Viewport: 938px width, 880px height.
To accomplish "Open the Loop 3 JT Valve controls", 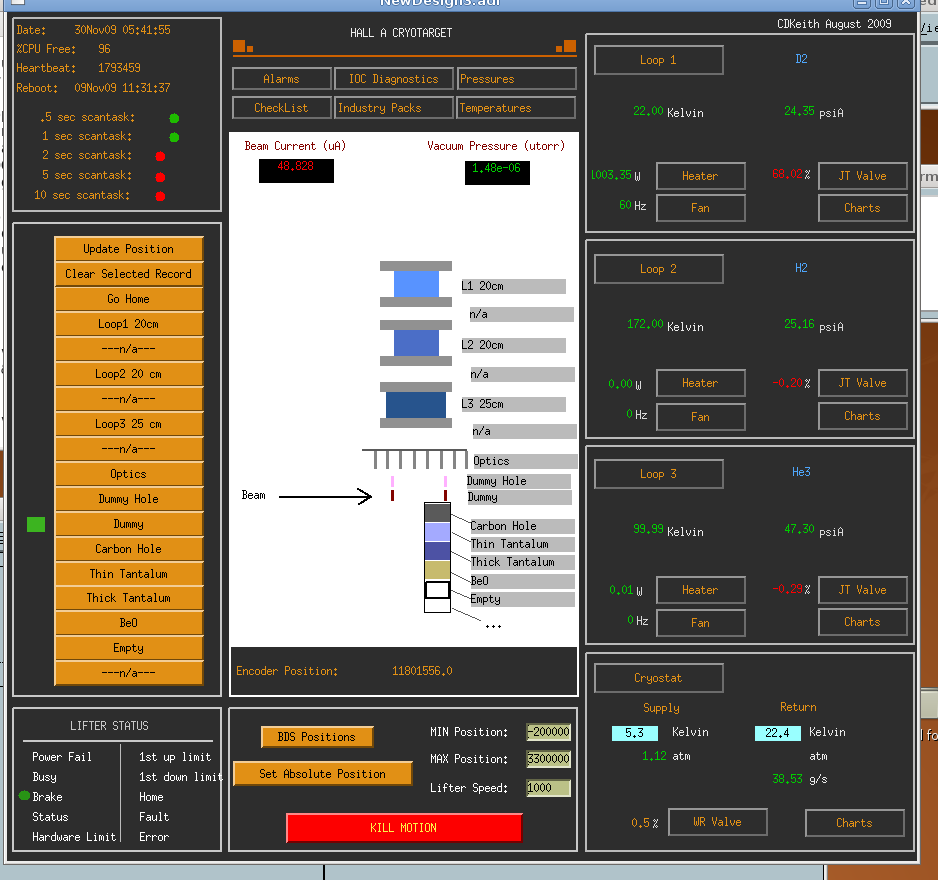I will coord(863,590).
